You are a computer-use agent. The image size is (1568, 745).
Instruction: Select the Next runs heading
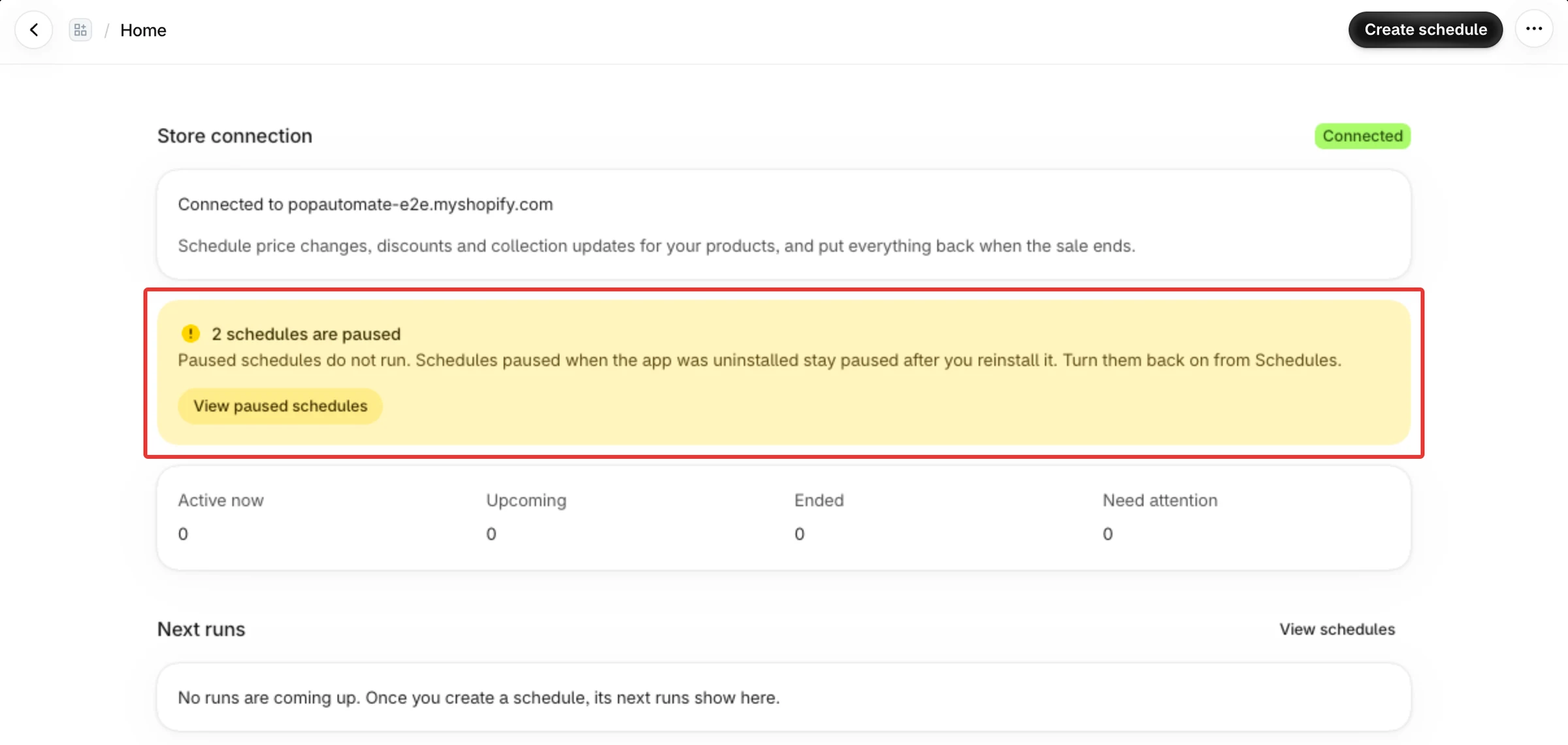click(201, 629)
